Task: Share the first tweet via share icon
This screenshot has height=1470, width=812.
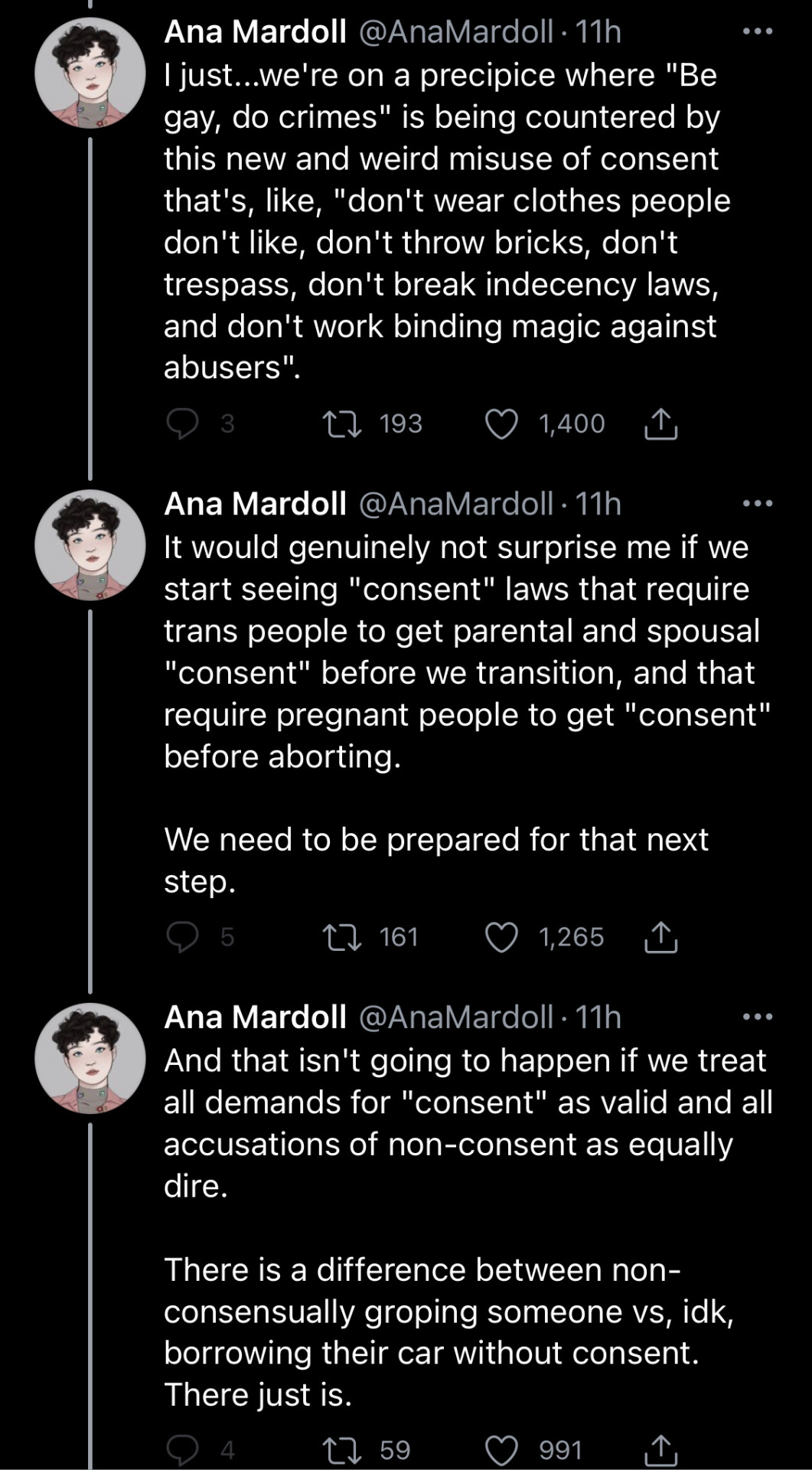Action: tap(660, 423)
